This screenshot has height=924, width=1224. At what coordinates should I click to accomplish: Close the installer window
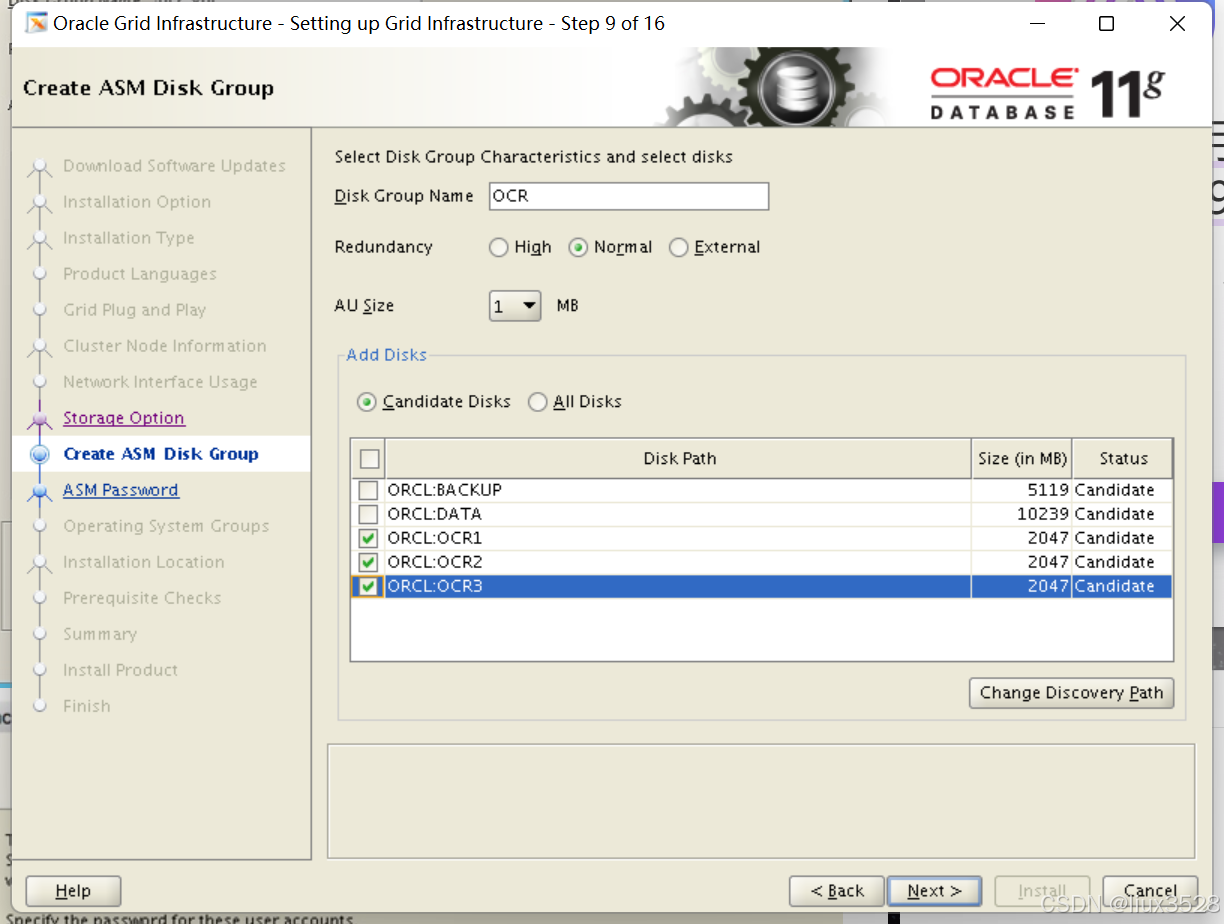coord(1177,23)
